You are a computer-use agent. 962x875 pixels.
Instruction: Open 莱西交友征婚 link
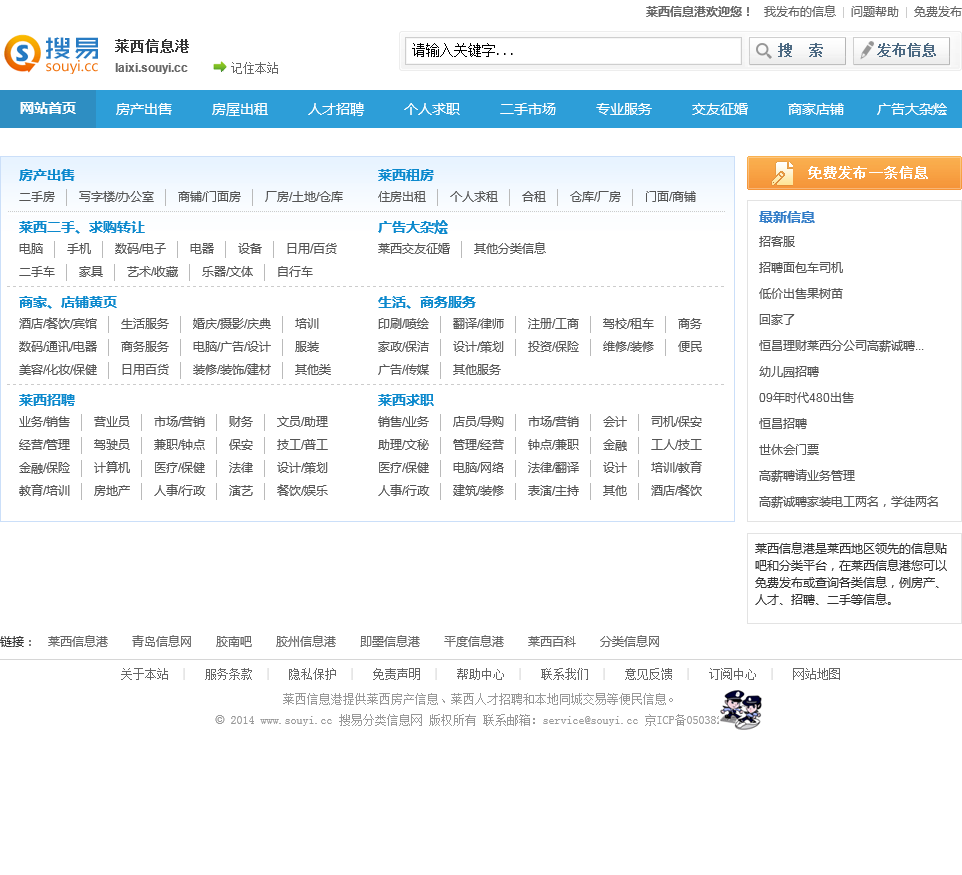(414, 249)
